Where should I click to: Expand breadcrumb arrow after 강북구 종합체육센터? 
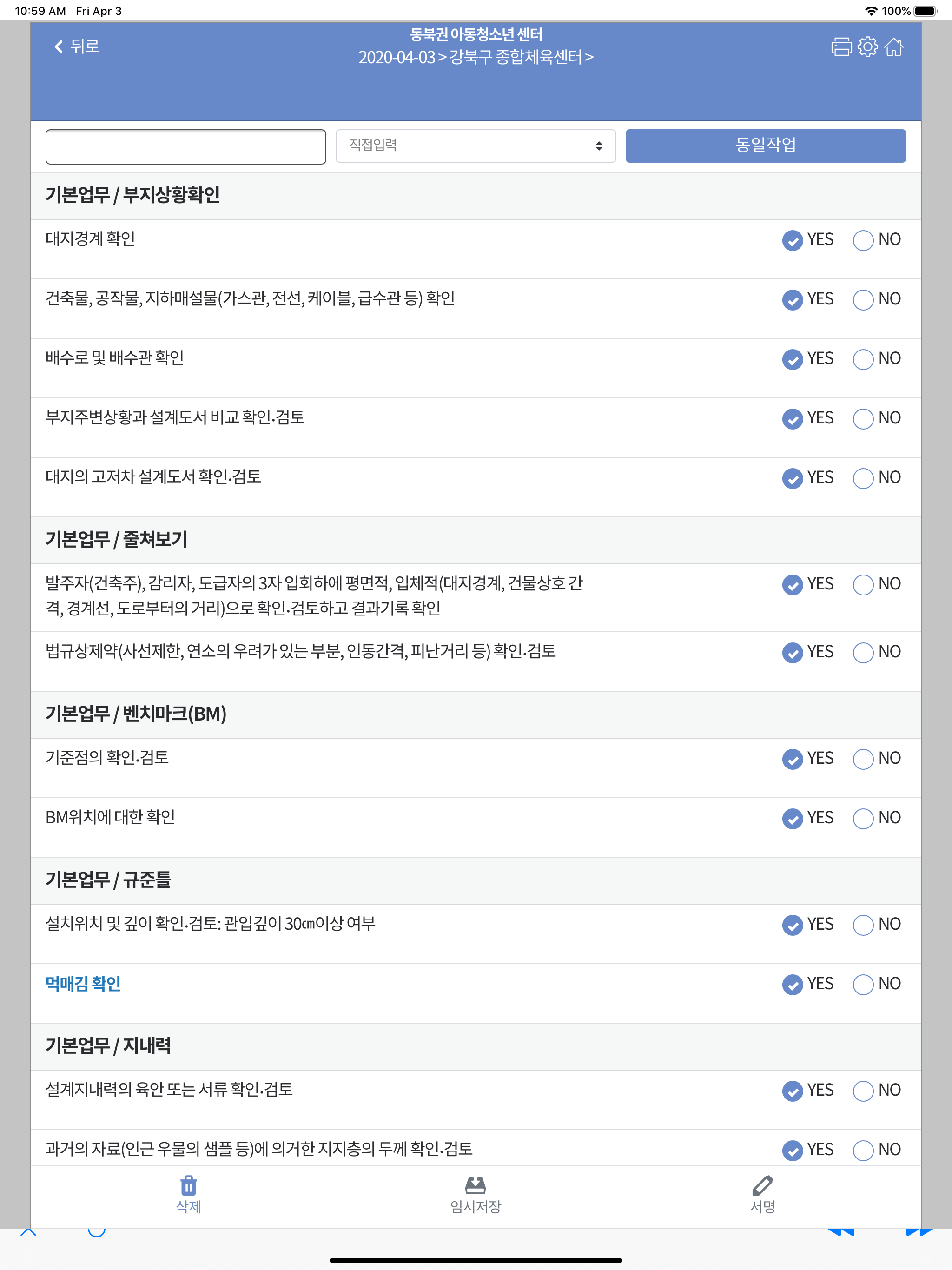(590, 58)
